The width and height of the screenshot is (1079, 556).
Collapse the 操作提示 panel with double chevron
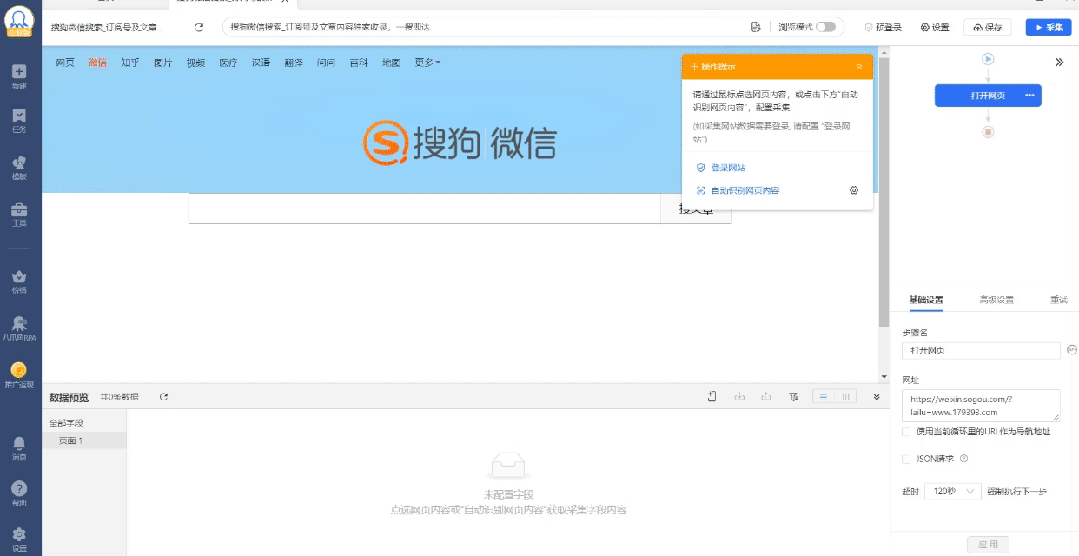coord(859,67)
